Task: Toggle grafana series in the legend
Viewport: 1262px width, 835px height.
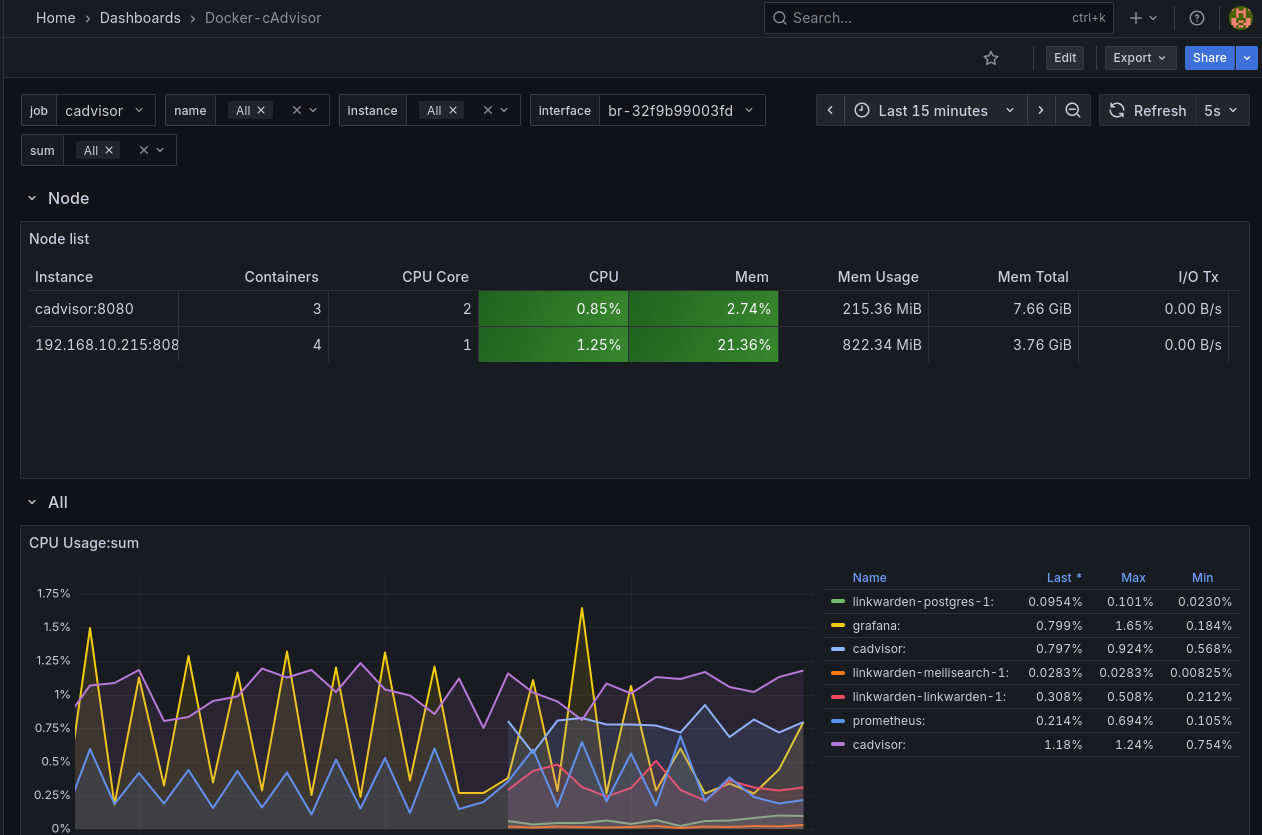Action: [876, 625]
